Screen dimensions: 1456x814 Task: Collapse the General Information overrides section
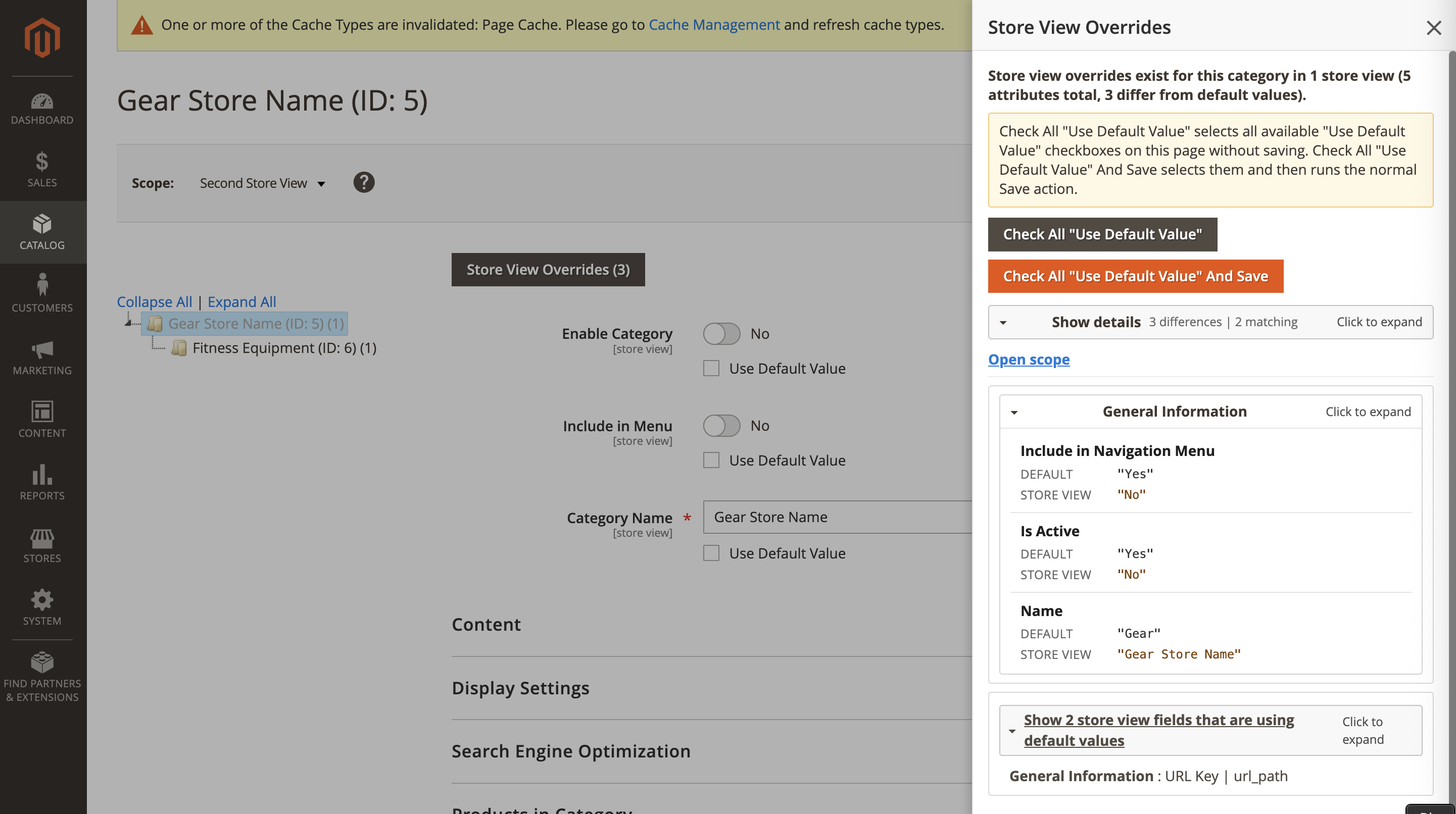coord(1210,412)
